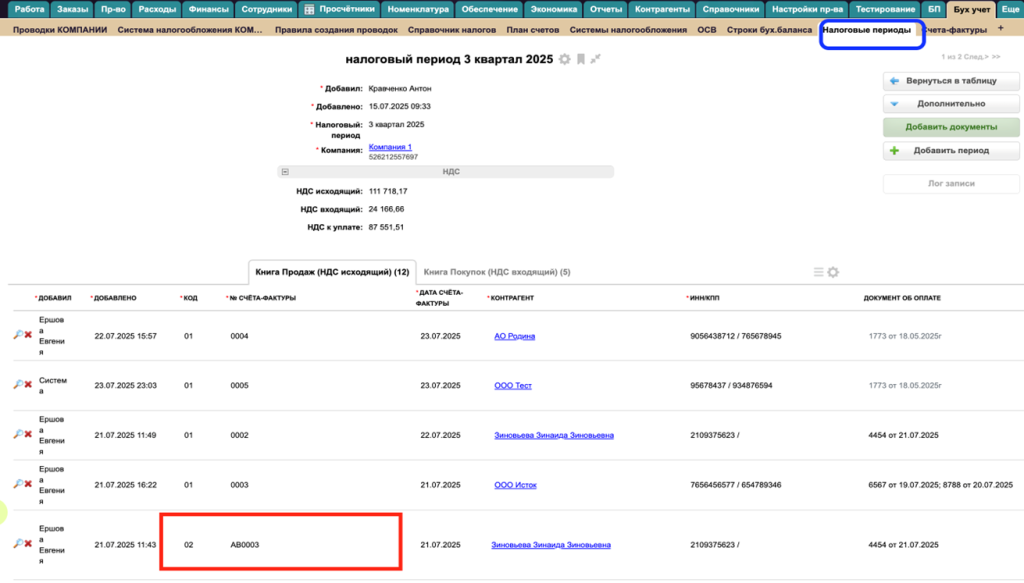Open invoice 0004 row with the magnifier icon
The width and height of the screenshot is (1024, 583).
click(x=17, y=336)
